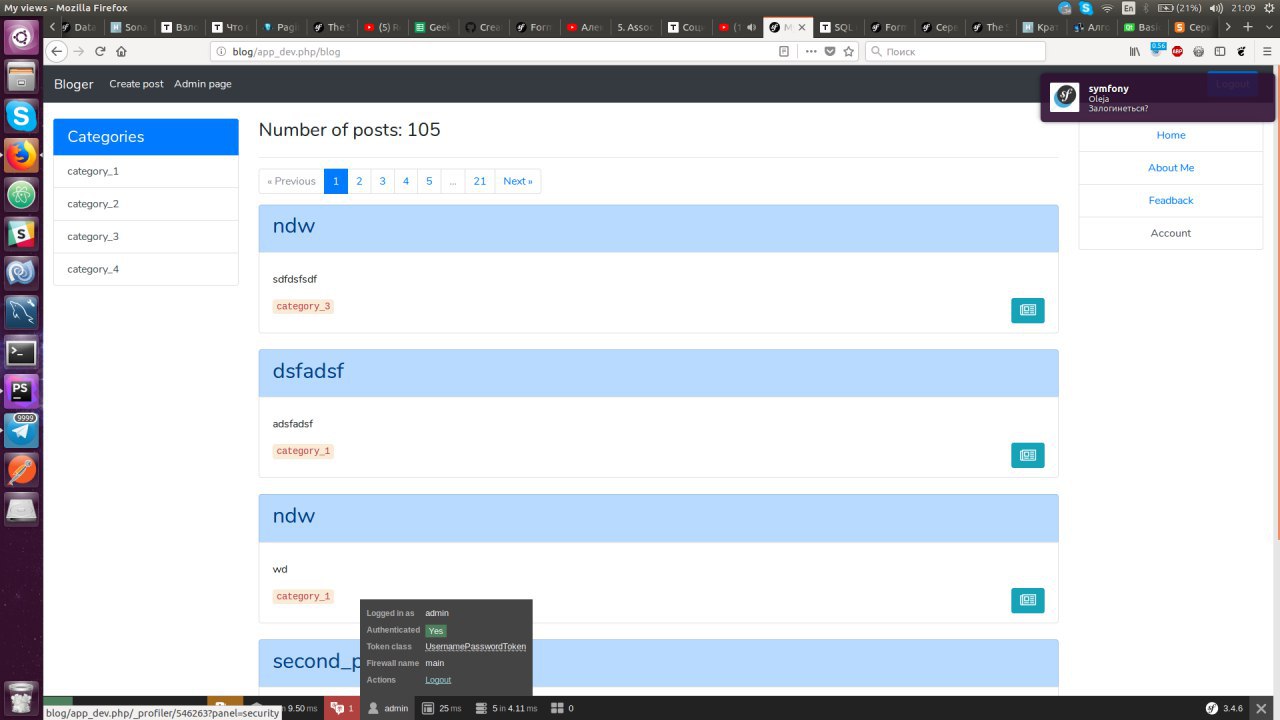
Task: Open the Firefox hamburger menu
Action: (1265, 51)
